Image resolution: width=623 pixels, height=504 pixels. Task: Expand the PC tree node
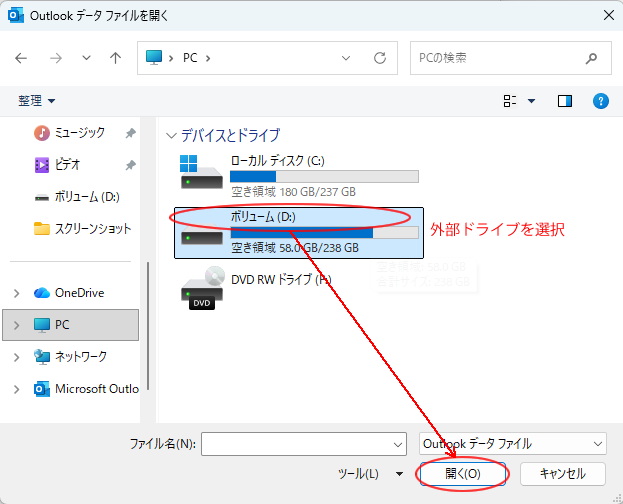click(x=16, y=325)
